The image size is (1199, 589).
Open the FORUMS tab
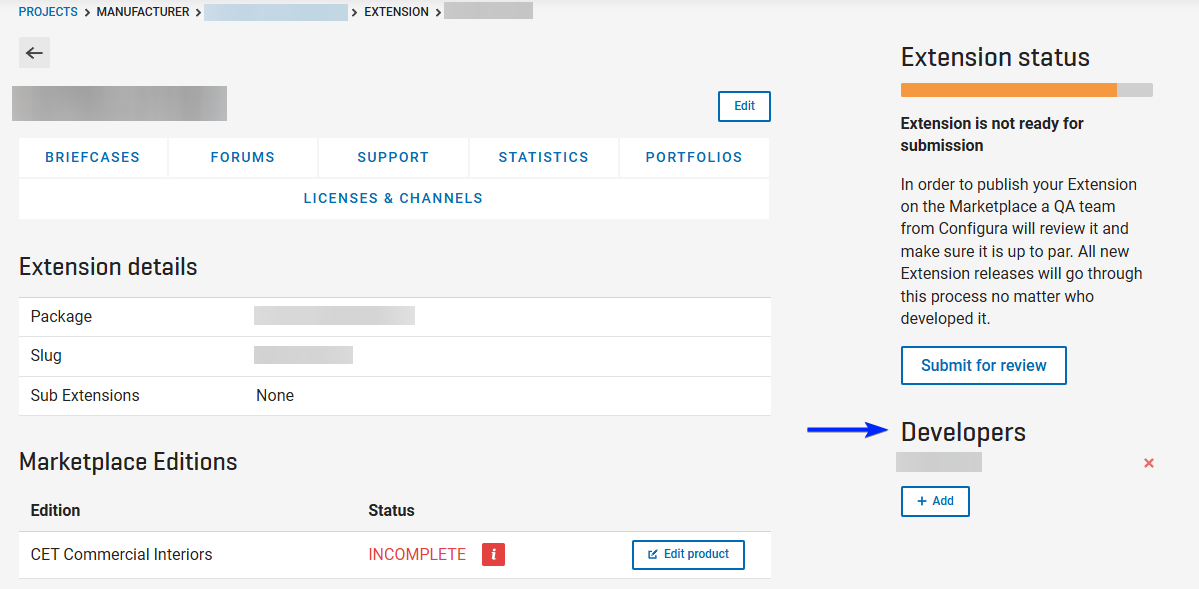242,157
